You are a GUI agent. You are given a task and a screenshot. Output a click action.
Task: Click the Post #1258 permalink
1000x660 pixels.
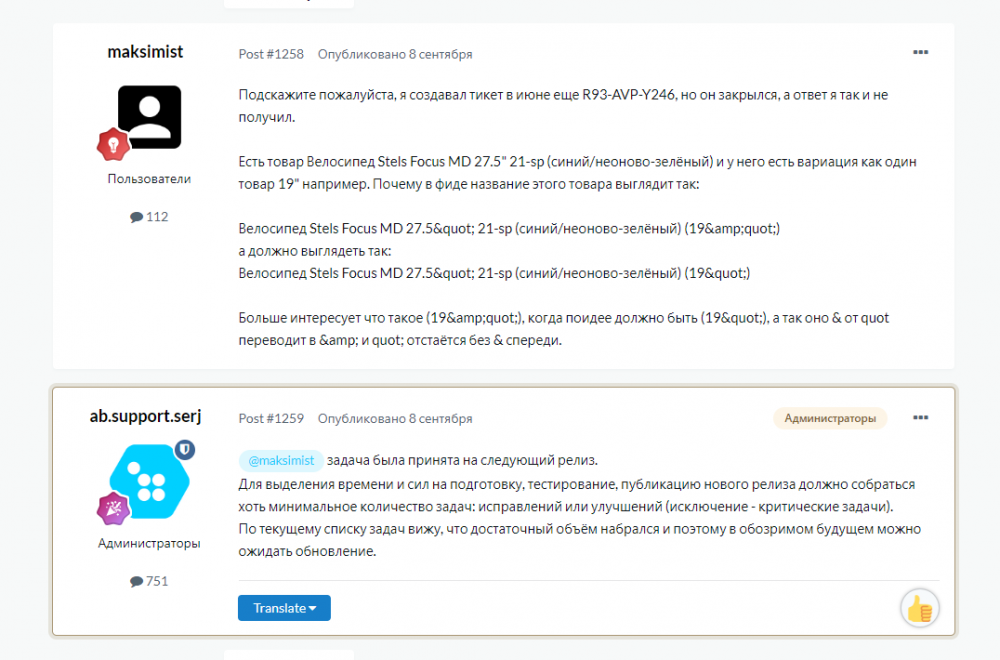[270, 54]
